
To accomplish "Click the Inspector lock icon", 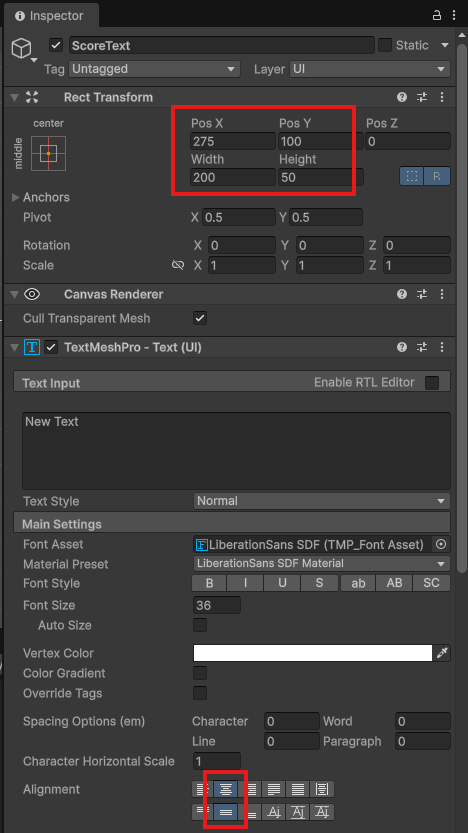I will point(437,15).
